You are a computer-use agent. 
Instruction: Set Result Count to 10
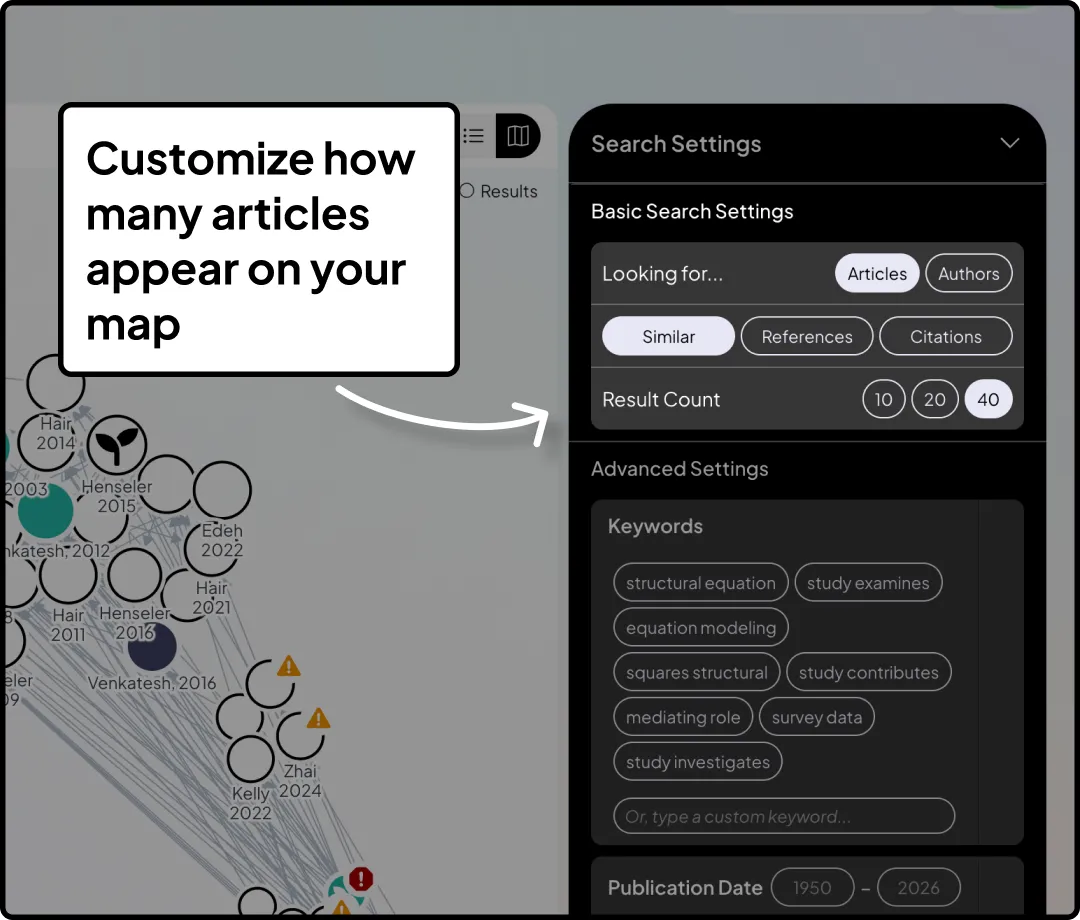point(883,399)
